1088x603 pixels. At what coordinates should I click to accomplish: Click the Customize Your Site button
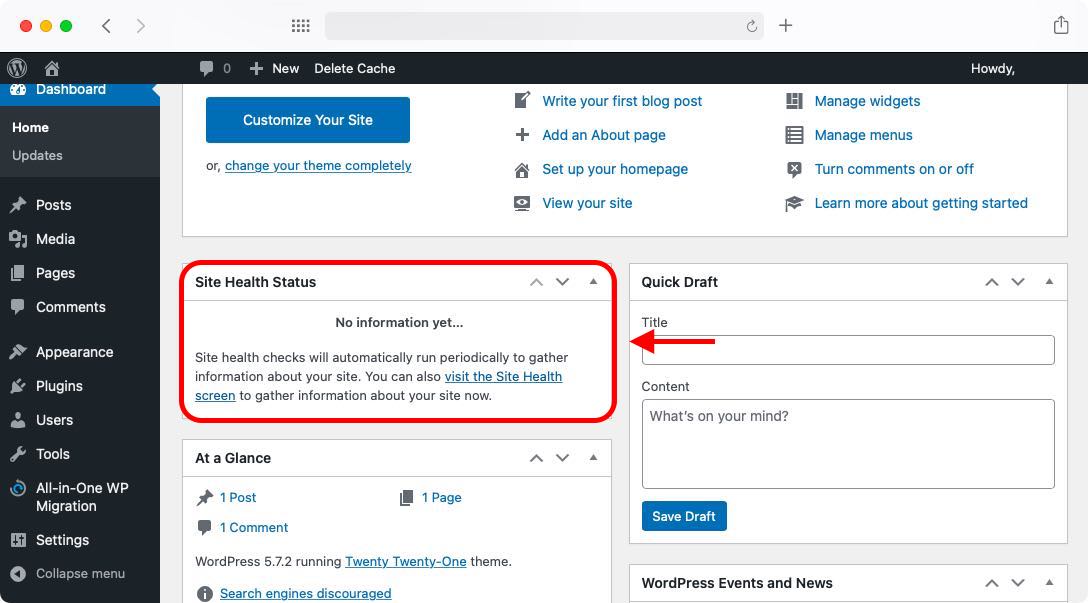[307, 119]
